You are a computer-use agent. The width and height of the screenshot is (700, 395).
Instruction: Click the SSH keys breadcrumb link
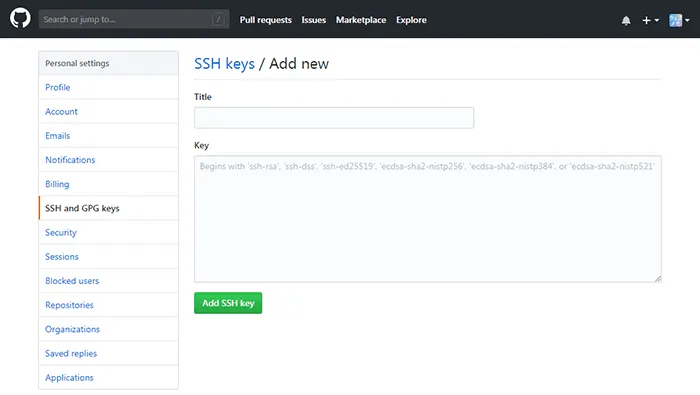224,64
